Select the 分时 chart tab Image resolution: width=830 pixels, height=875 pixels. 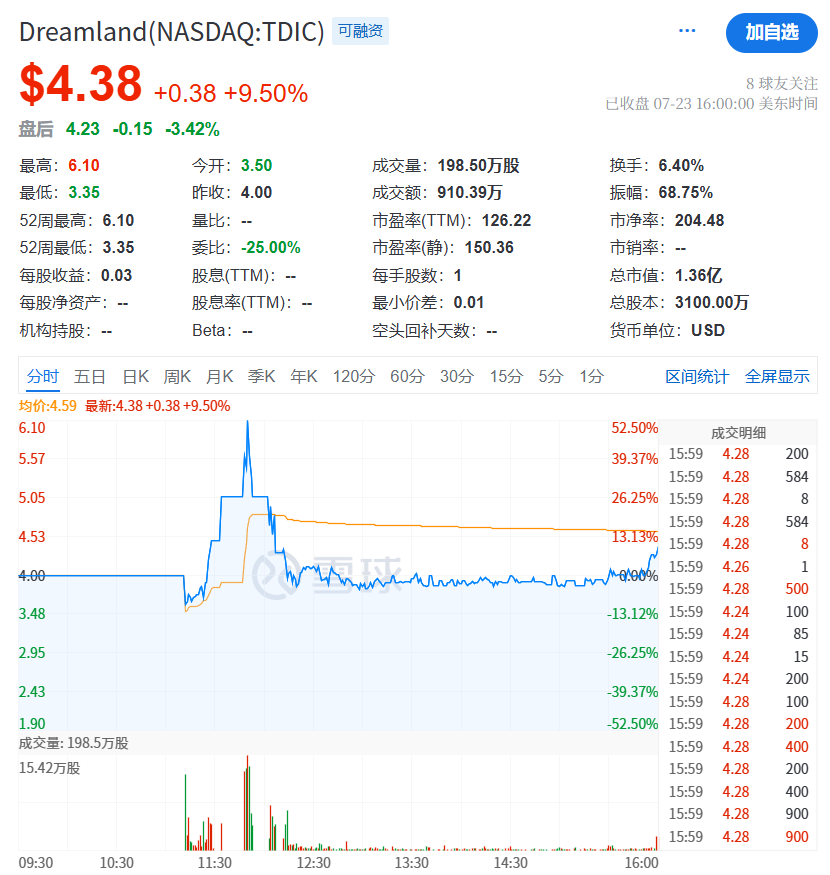42,376
